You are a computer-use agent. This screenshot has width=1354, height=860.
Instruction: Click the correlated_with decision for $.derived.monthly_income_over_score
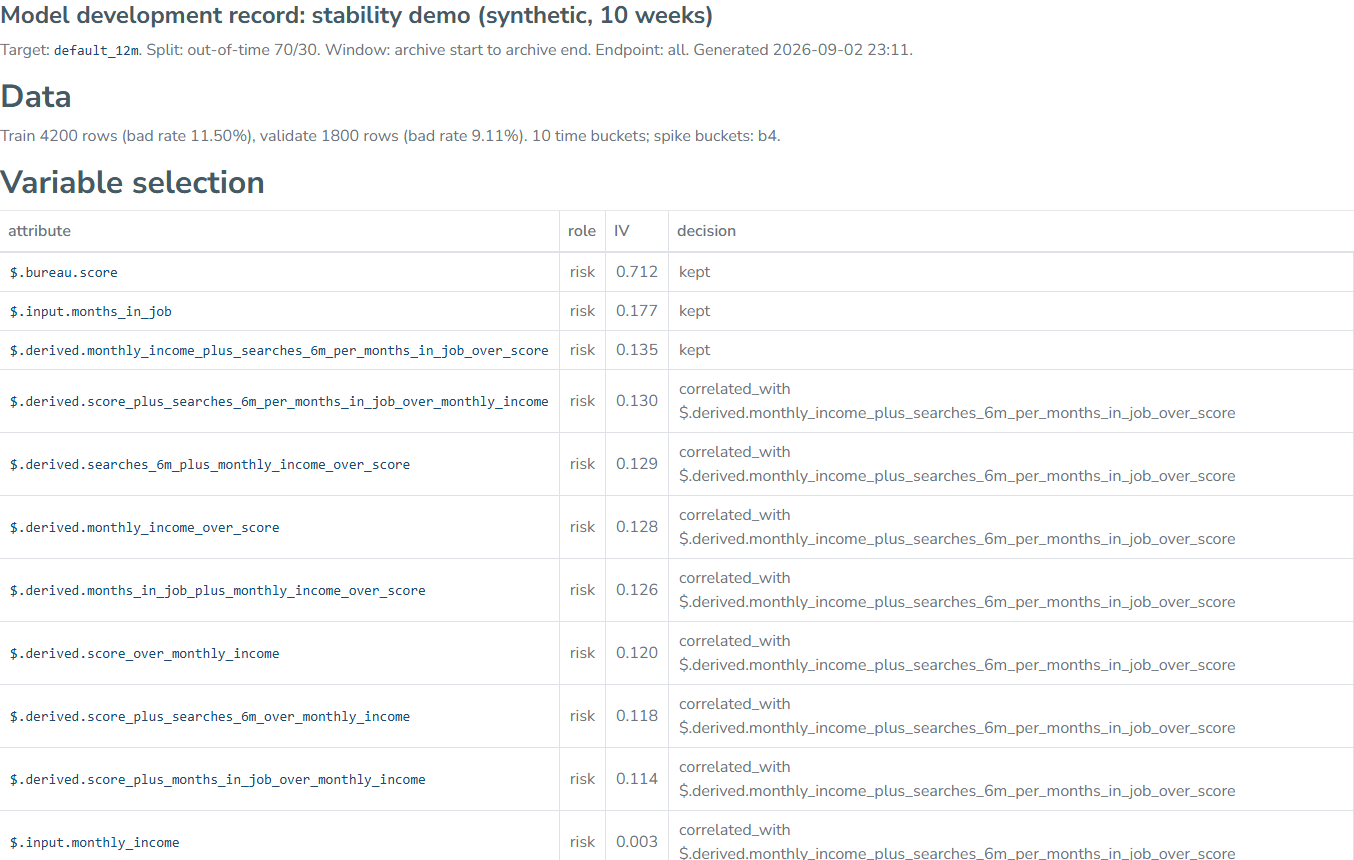coord(957,527)
